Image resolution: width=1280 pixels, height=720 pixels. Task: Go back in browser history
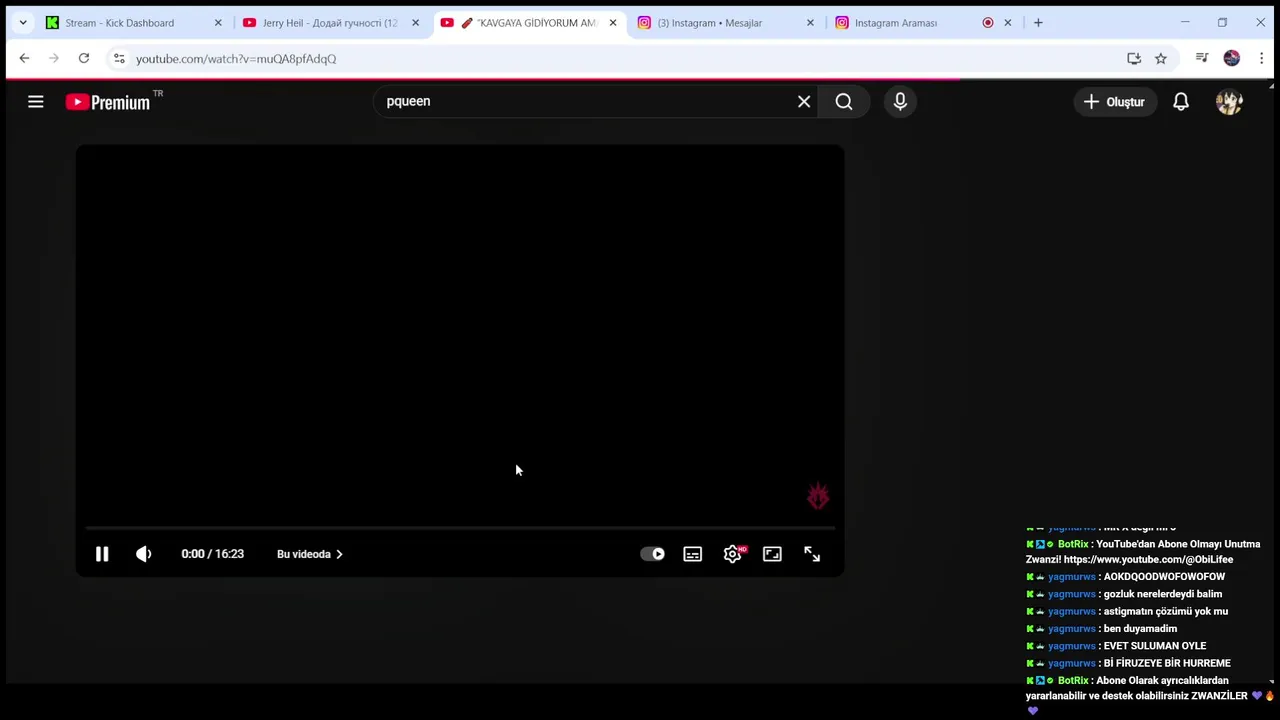pyautogui.click(x=24, y=59)
